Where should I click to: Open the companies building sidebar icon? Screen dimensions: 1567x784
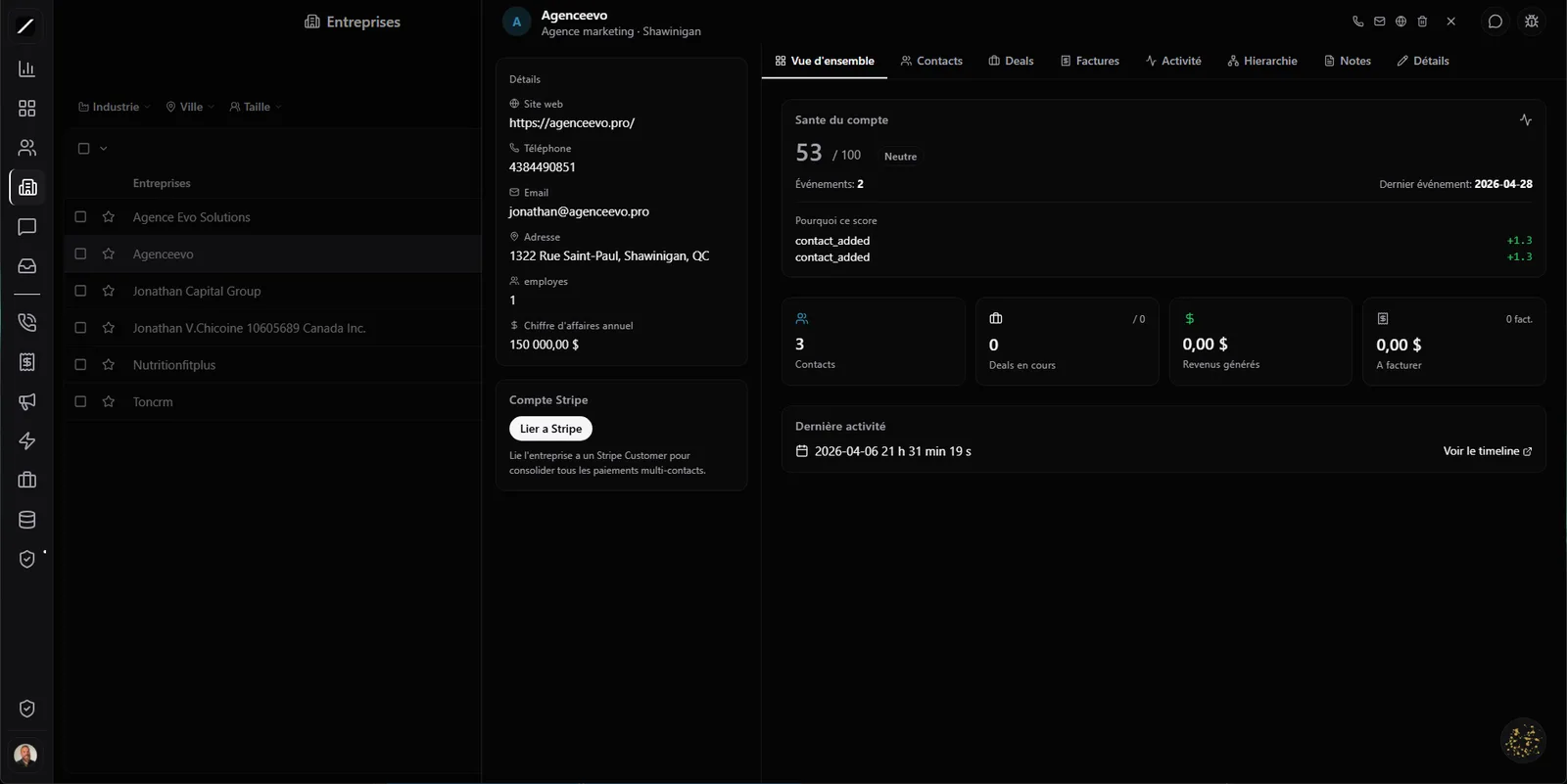[27, 187]
